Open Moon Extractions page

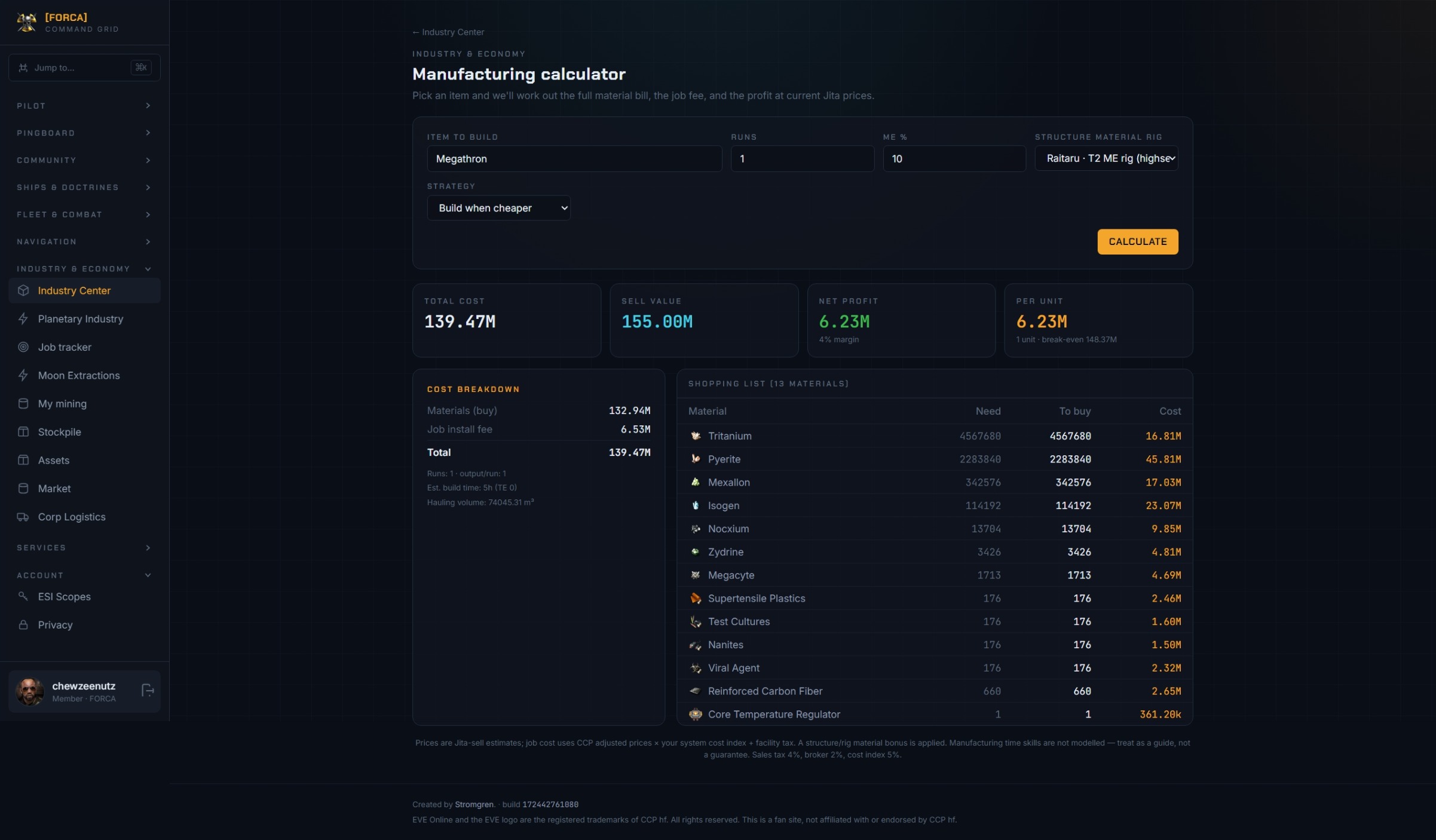(84, 375)
